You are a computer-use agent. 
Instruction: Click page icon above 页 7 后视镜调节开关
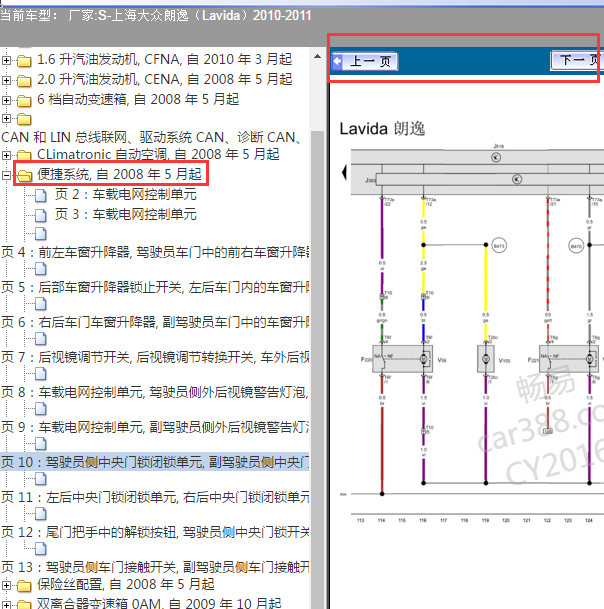point(40,339)
